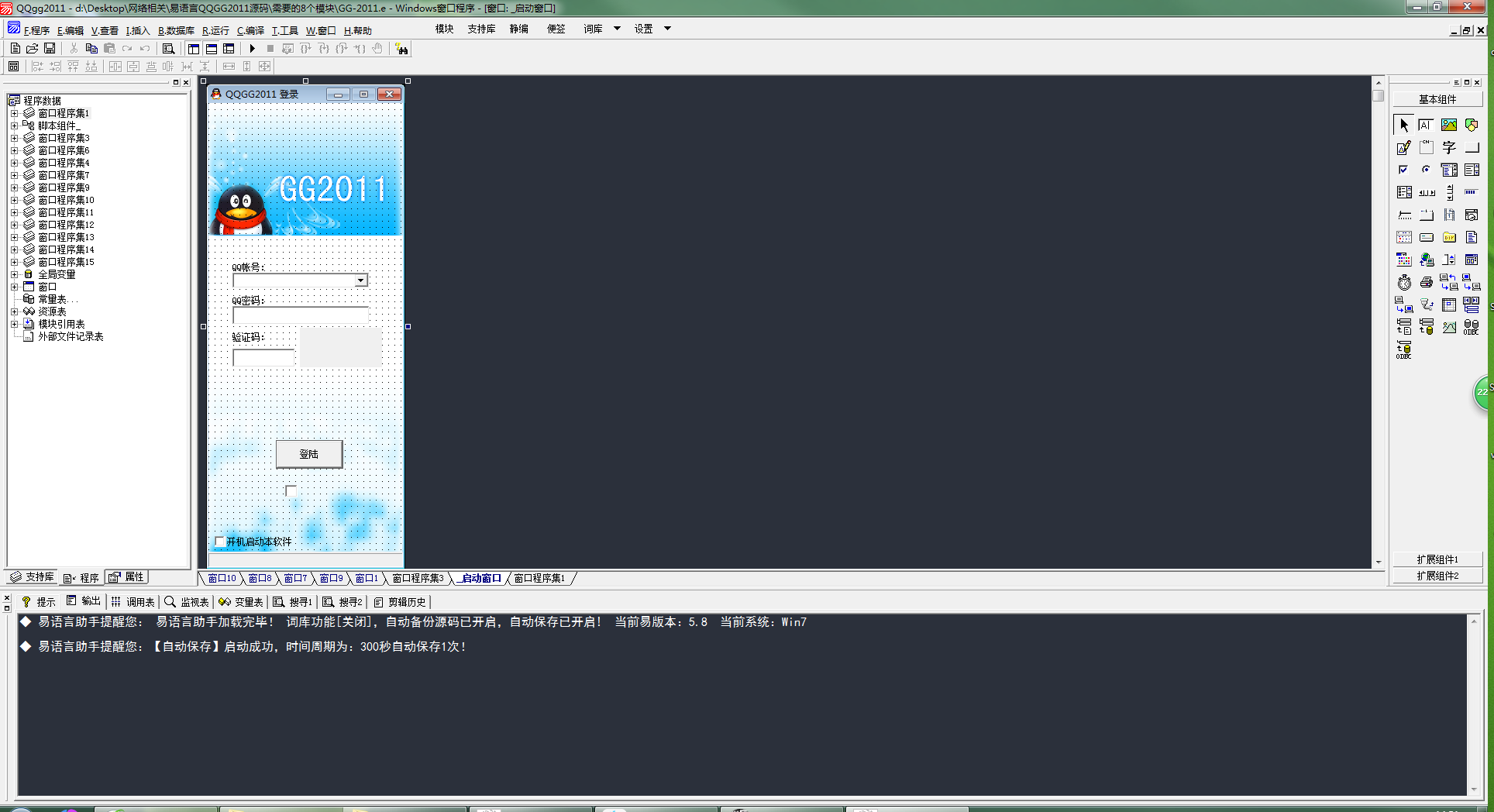Copy selection with the toolbar copy icon
This screenshot has height=812, width=1494.
click(x=91, y=48)
